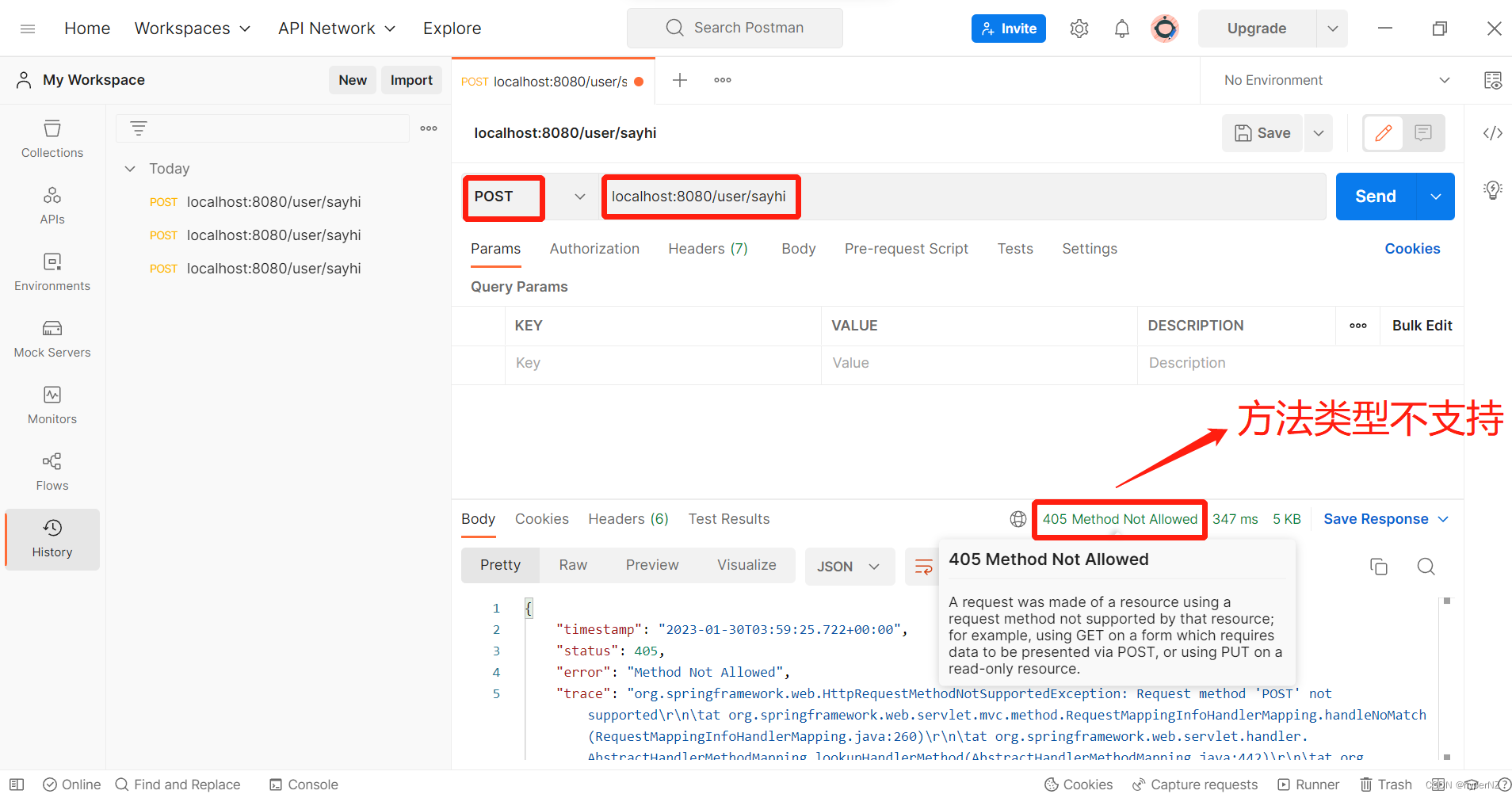Search within the response body
Screen dimensions: 1512x798
(x=1426, y=567)
